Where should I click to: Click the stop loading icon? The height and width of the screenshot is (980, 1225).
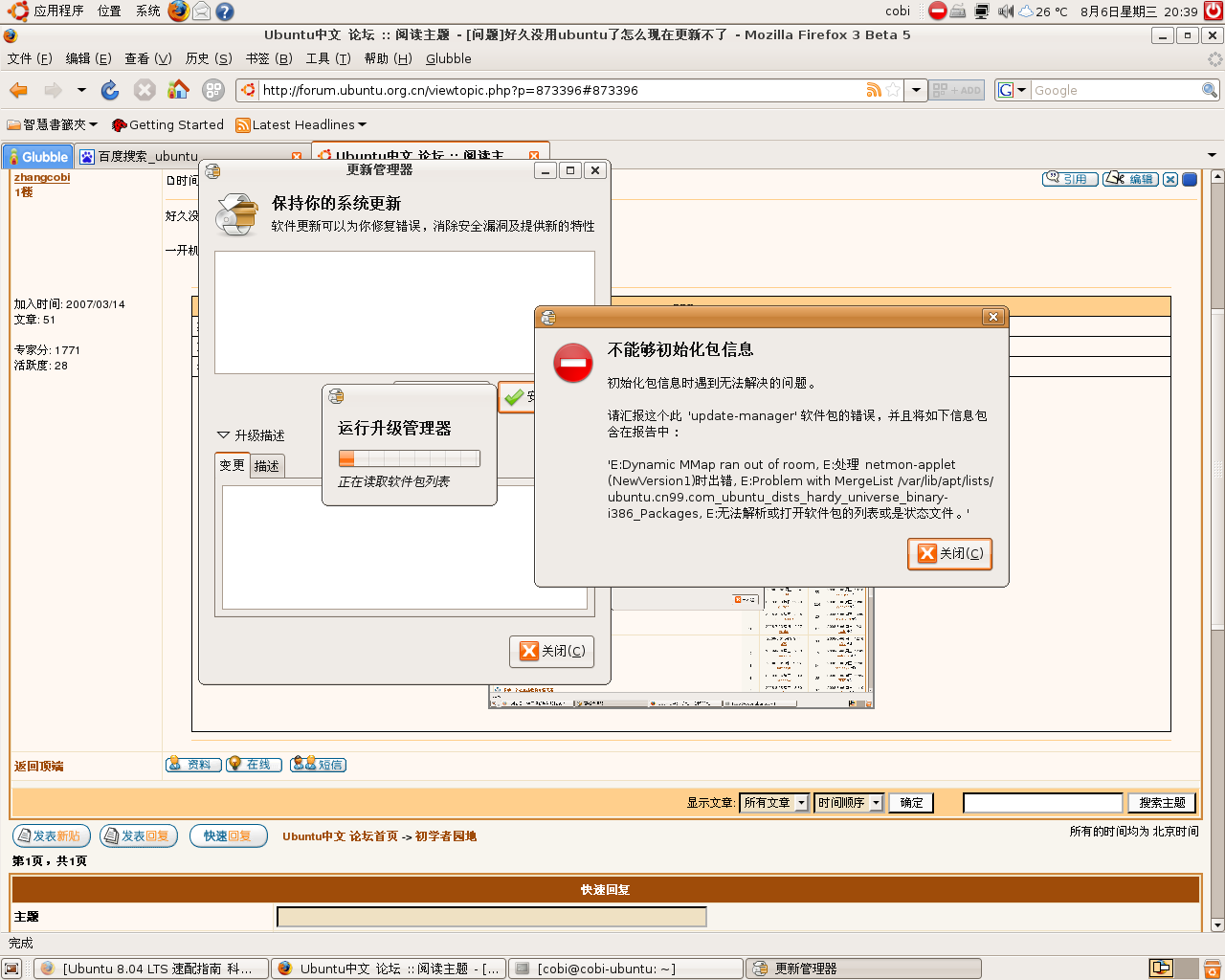click(145, 90)
